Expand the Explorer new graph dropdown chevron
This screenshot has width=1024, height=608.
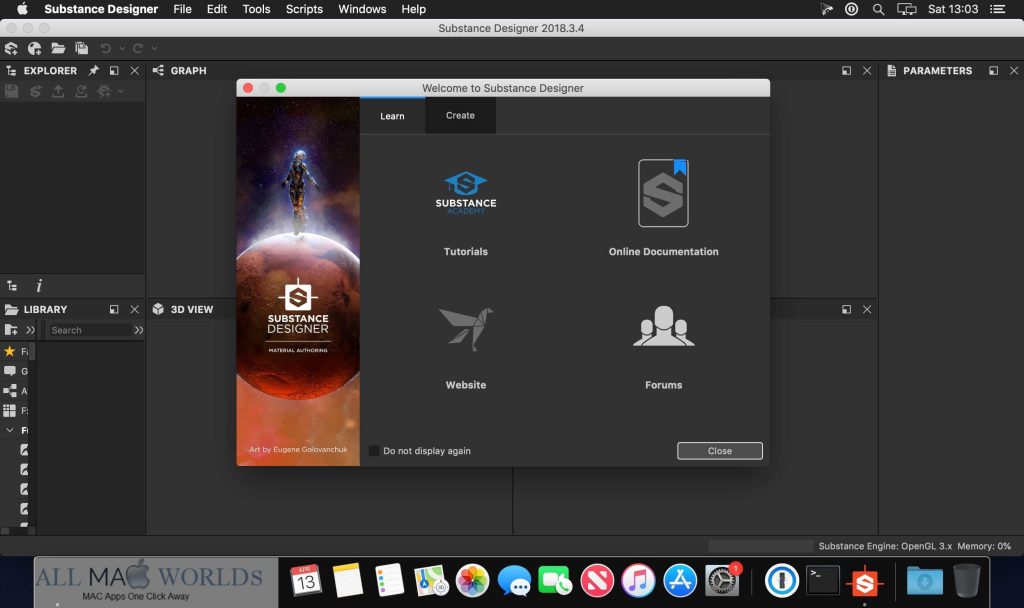pyautogui.click(x=120, y=91)
